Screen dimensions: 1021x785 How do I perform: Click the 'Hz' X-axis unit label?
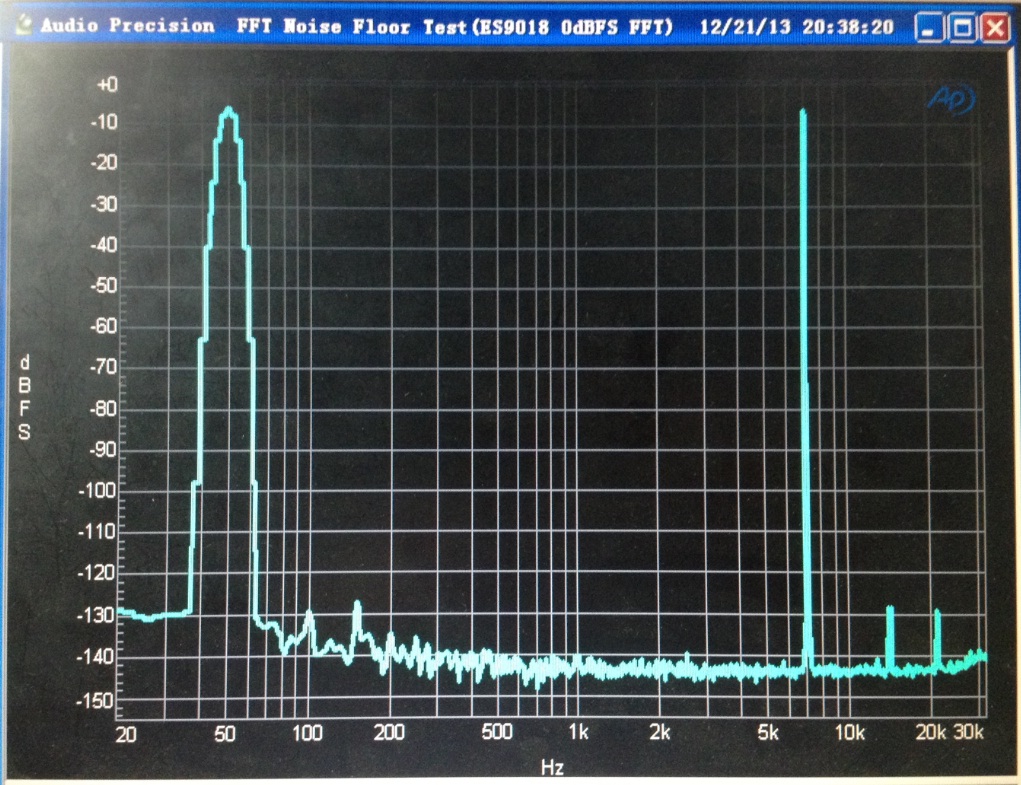coord(552,768)
